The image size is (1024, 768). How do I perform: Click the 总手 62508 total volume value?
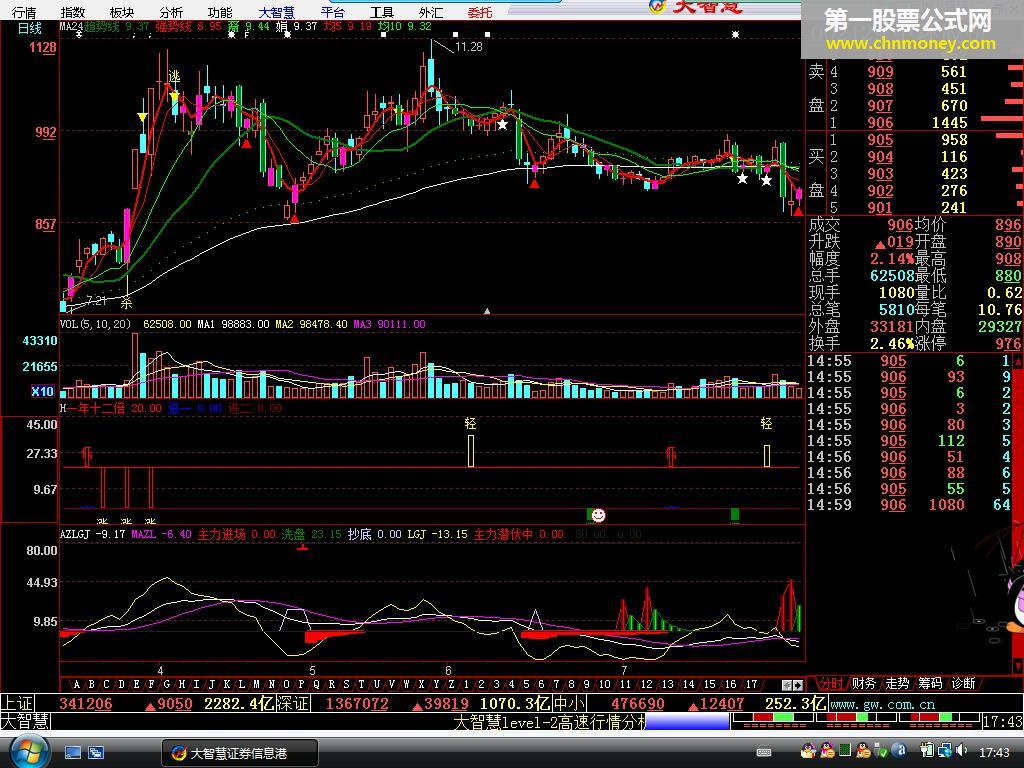coord(891,276)
